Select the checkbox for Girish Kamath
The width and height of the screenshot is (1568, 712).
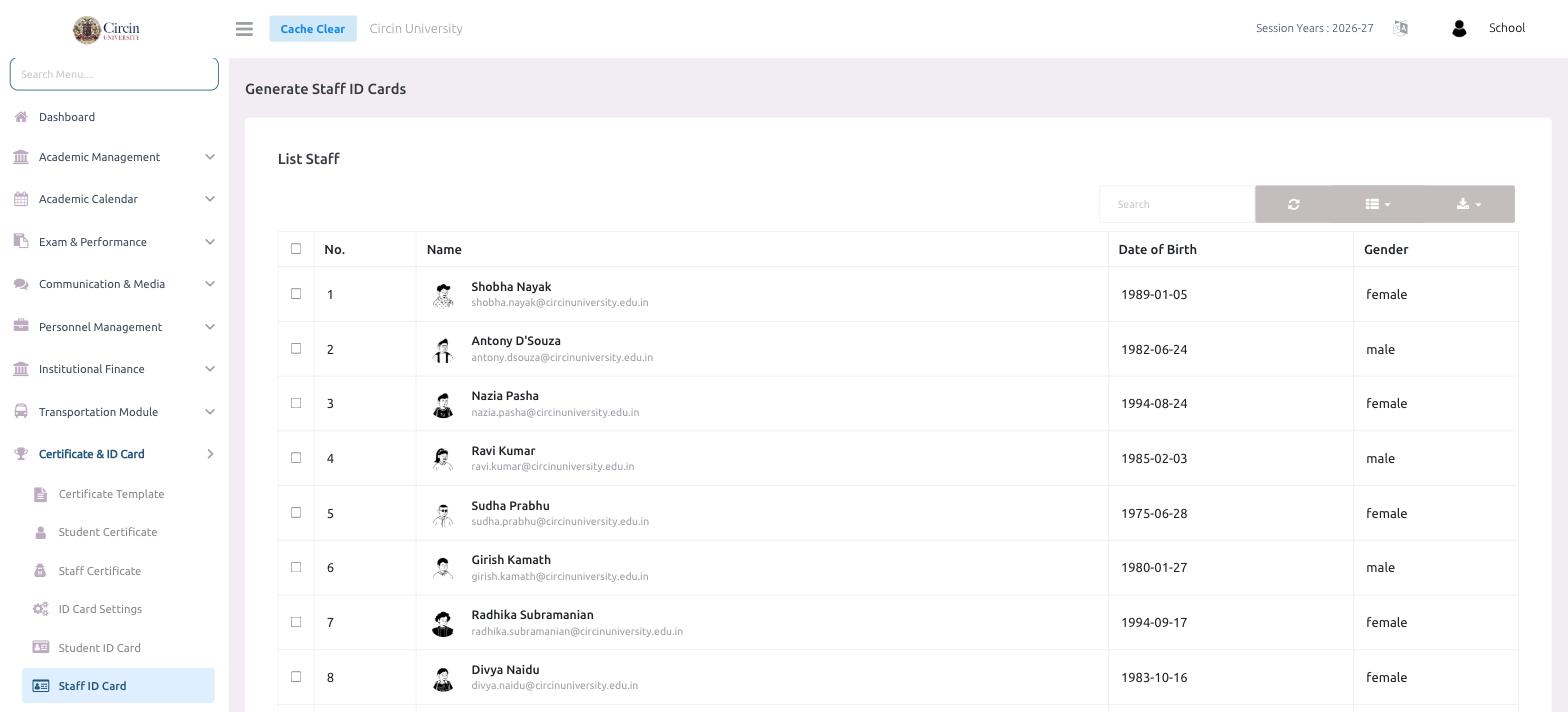tap(296, 567)
